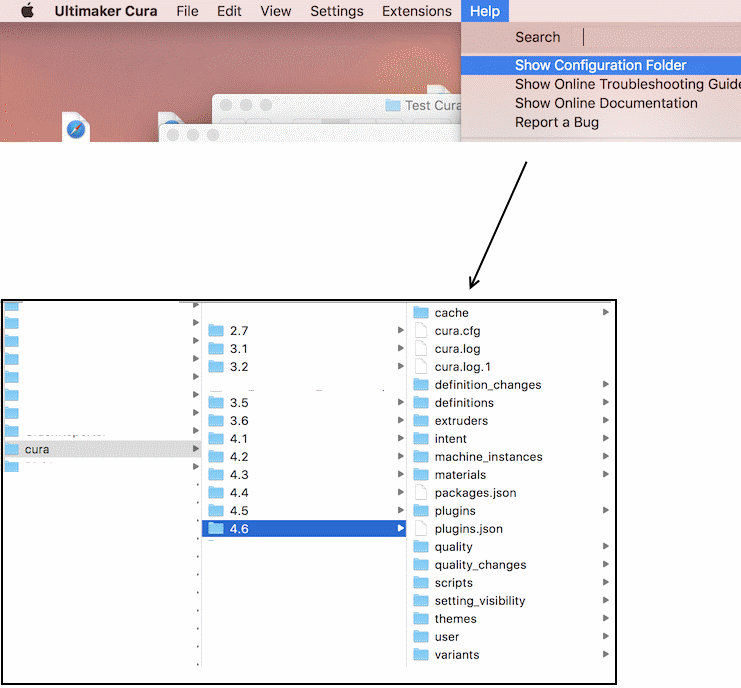
Task: Open the View menu
Action: [x=276, y=11]
